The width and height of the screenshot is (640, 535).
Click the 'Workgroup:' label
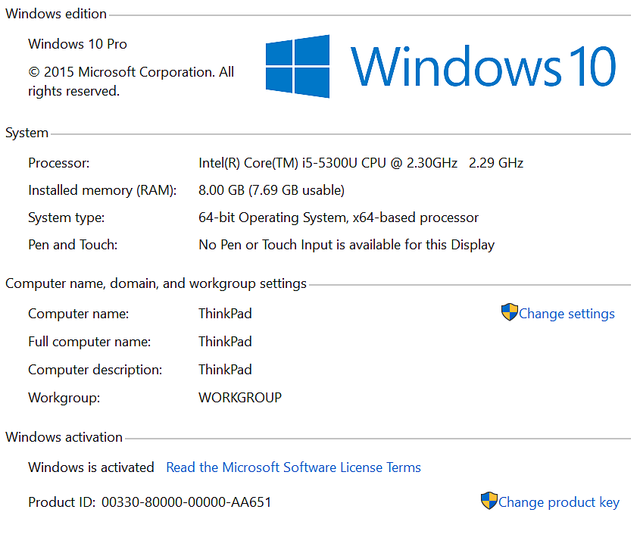point(64,397)
